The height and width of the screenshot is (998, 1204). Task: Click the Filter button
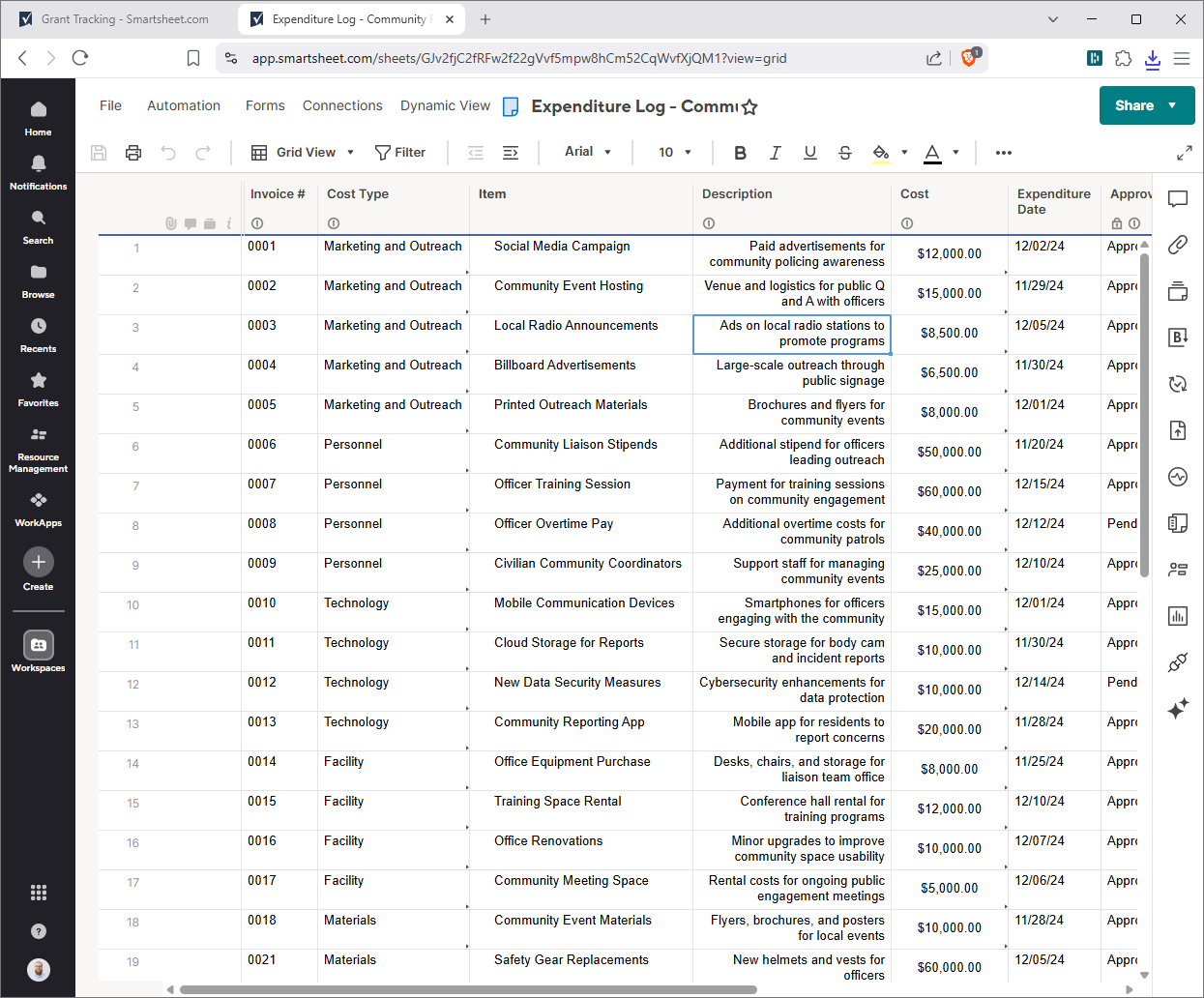pyautogui.click(x=400, y=153)
